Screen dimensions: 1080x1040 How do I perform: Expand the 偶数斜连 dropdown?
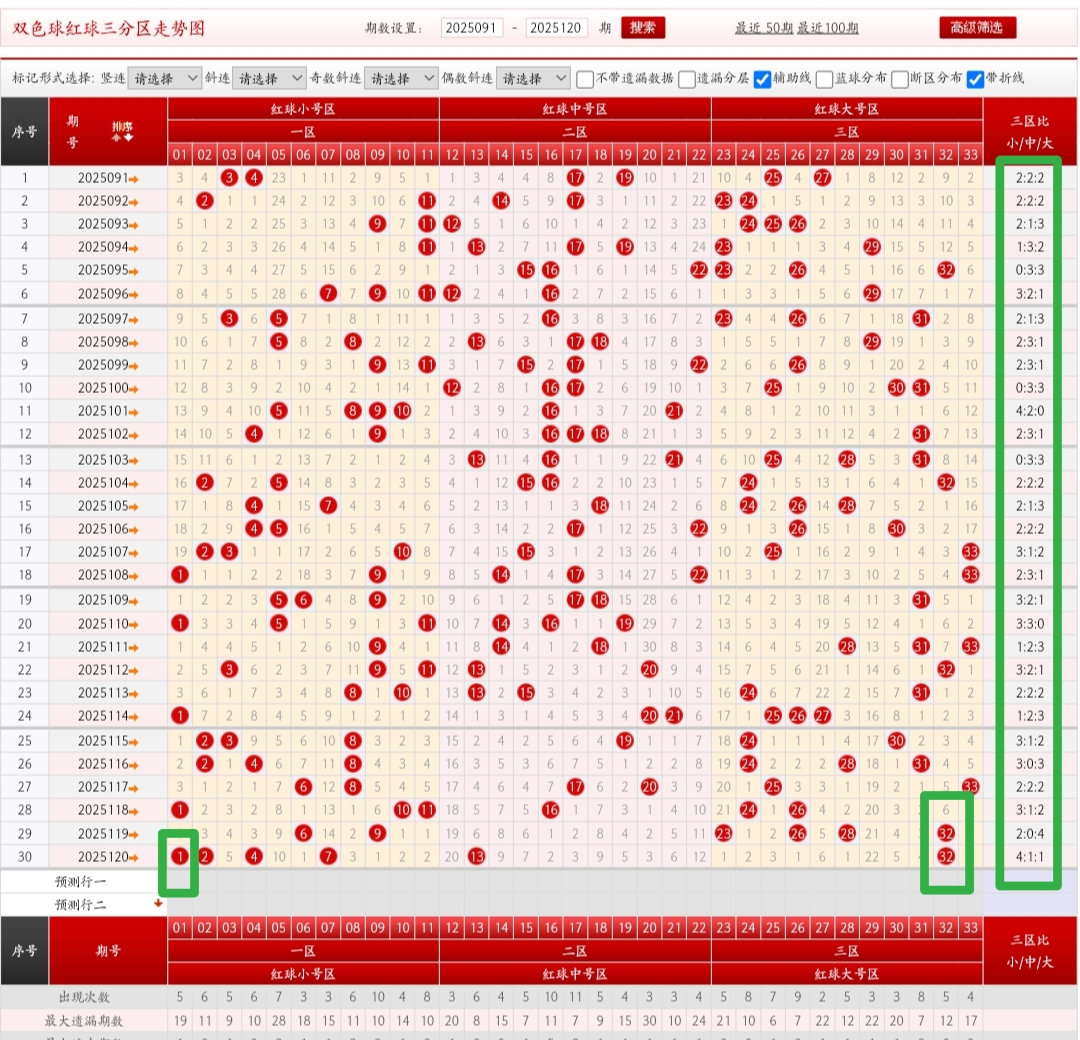point(533,79)
